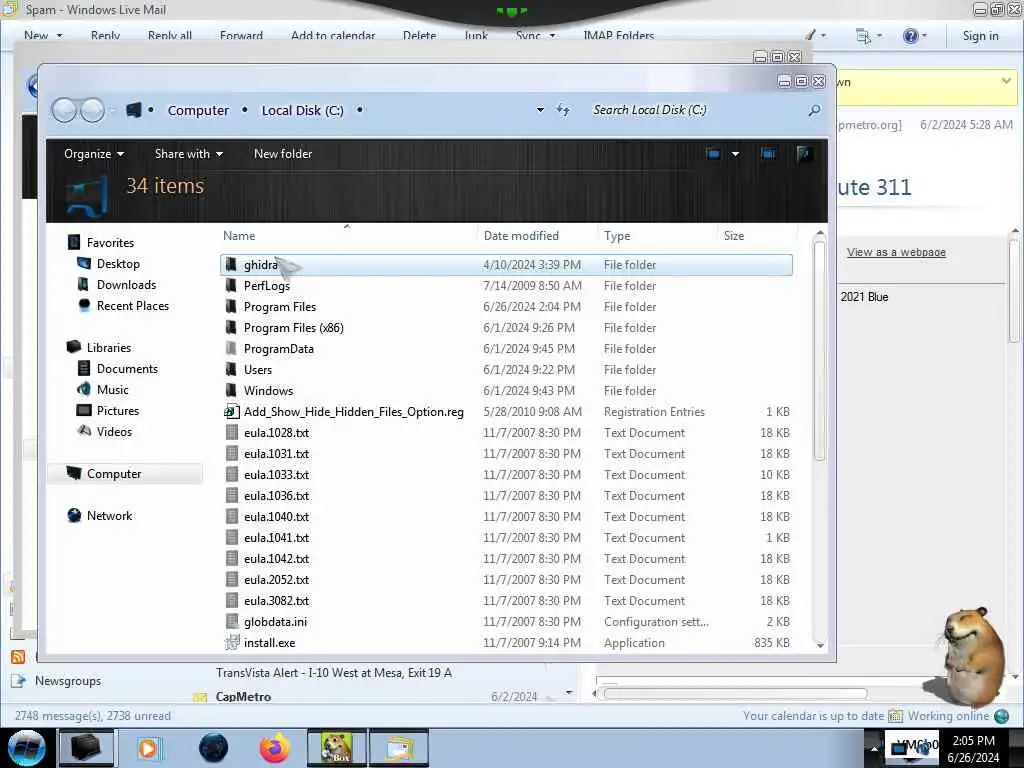Sort by Date modified column header
This screenshot has width=1024, height=768.
pos(521,236)
